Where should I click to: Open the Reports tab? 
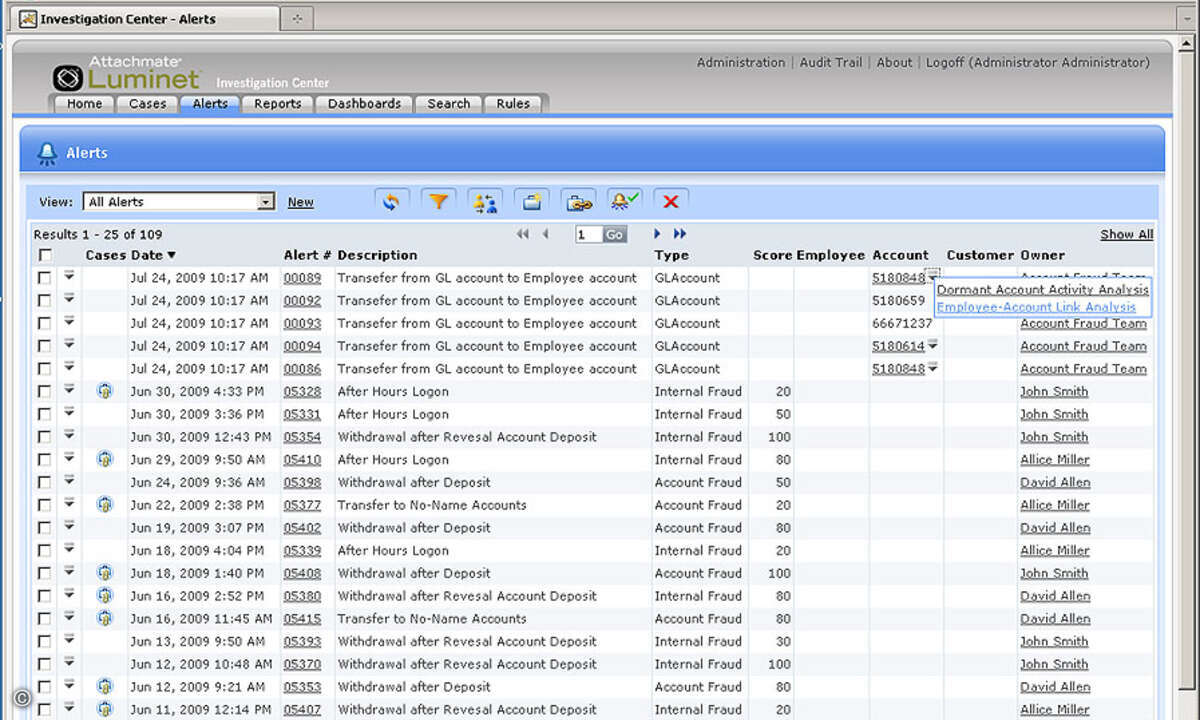tap(277, 104)
